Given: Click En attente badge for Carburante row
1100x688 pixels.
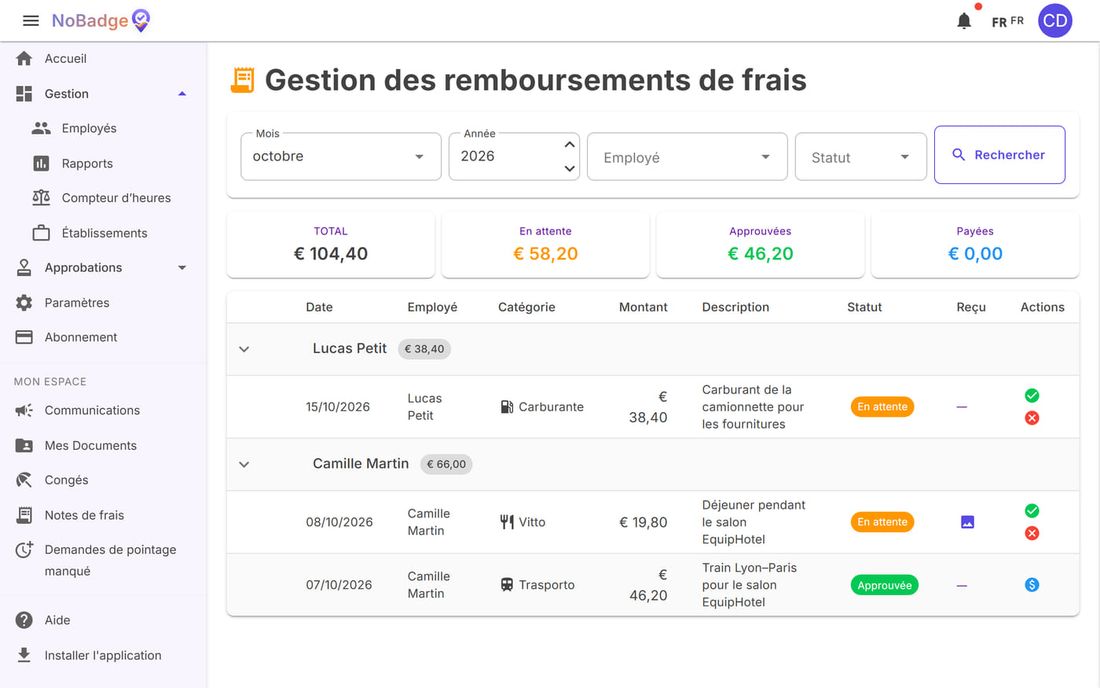Looking at the screenshot, I should 882,407.
